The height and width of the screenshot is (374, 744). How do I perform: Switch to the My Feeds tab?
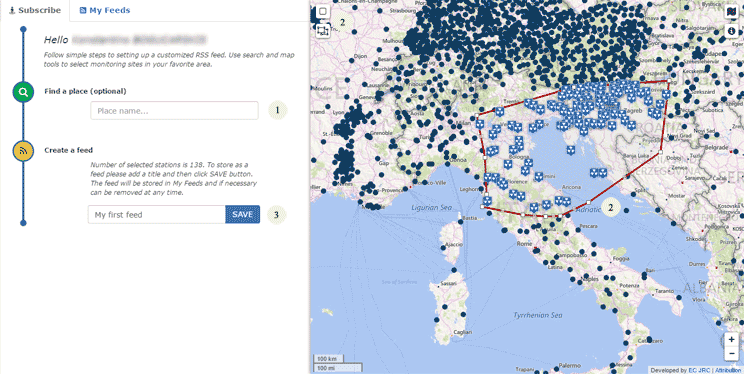click(105, 10)
